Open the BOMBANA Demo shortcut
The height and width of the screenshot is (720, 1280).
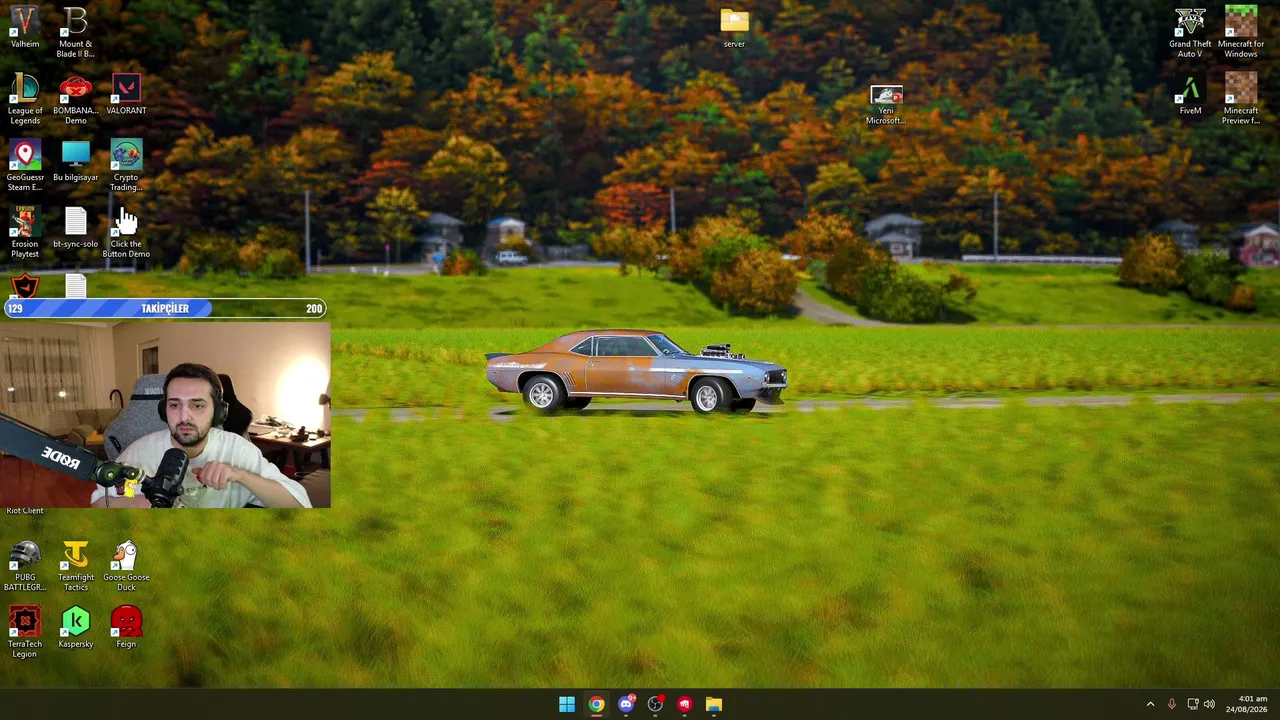tap(75, 98)
